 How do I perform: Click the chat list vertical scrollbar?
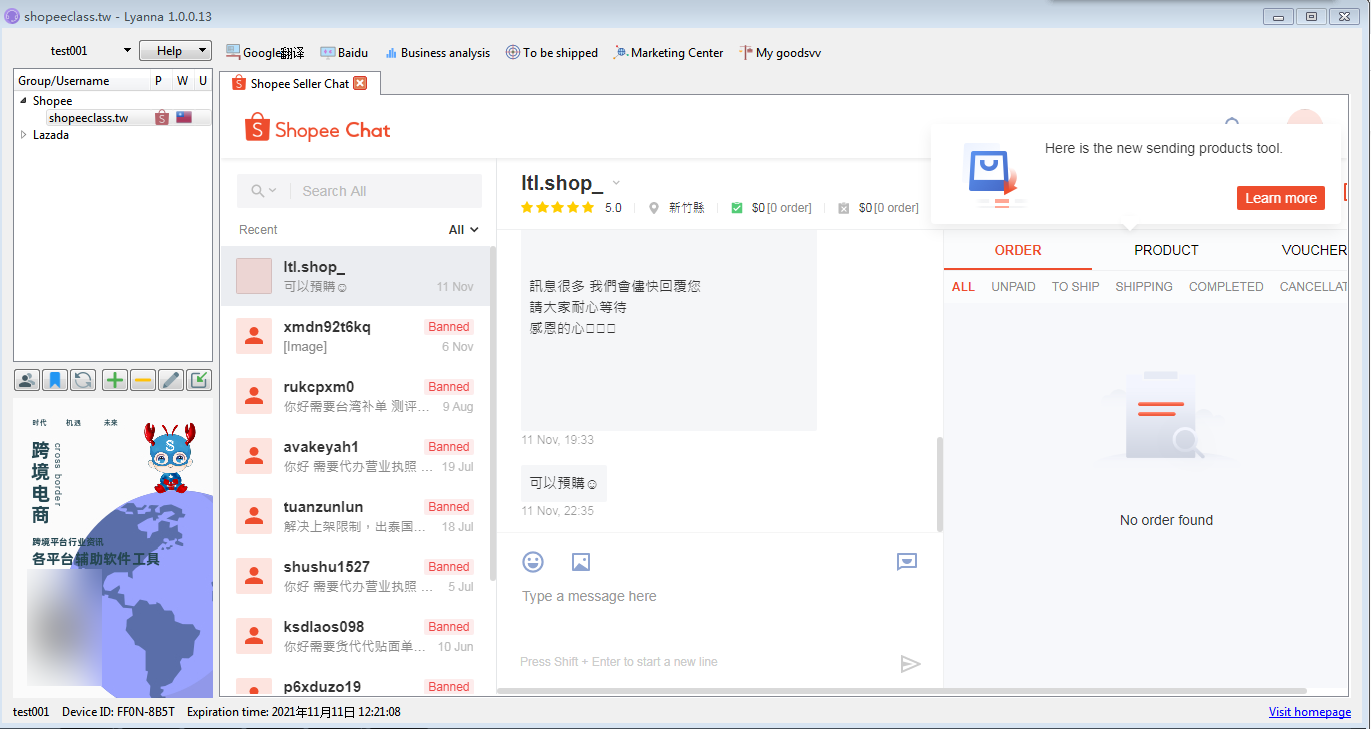coord(493,413)
